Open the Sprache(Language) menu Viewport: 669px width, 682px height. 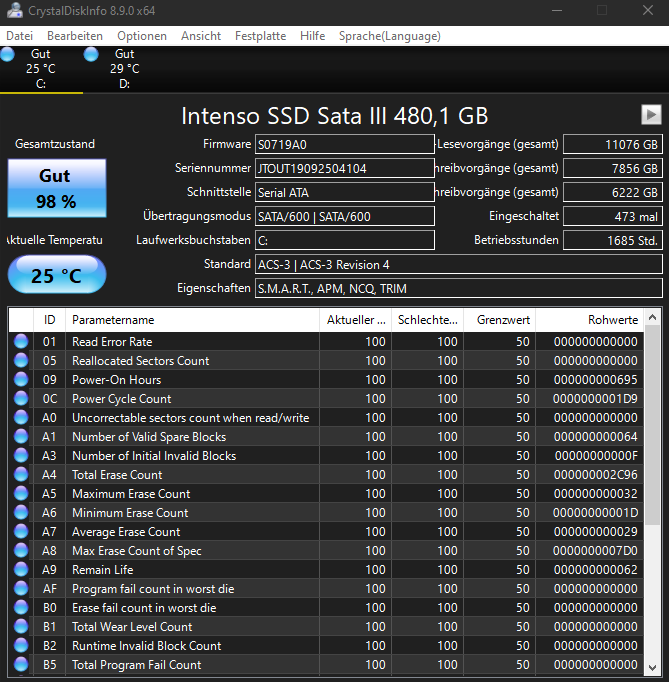(390, 36)
